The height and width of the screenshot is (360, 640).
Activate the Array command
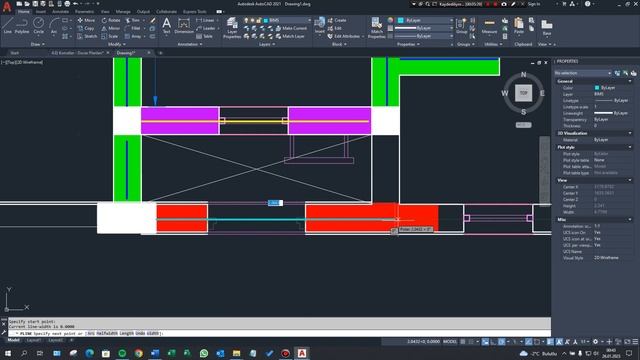(x=133, y=36)
